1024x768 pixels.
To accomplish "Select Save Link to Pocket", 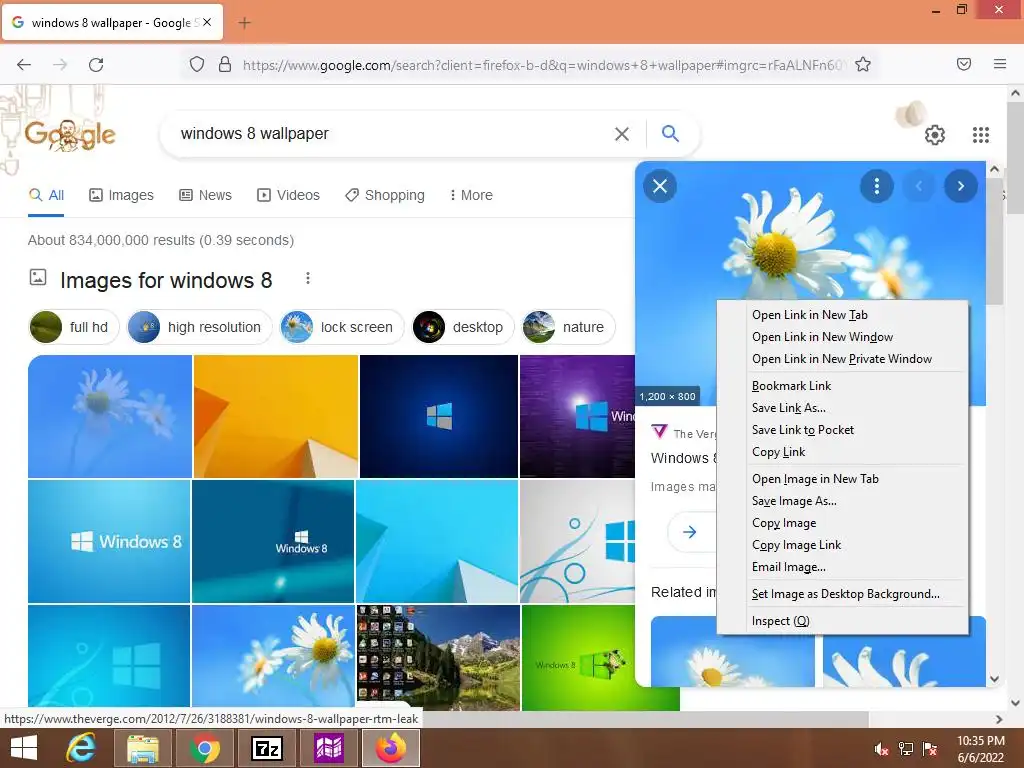I will [x=842, y=430].
